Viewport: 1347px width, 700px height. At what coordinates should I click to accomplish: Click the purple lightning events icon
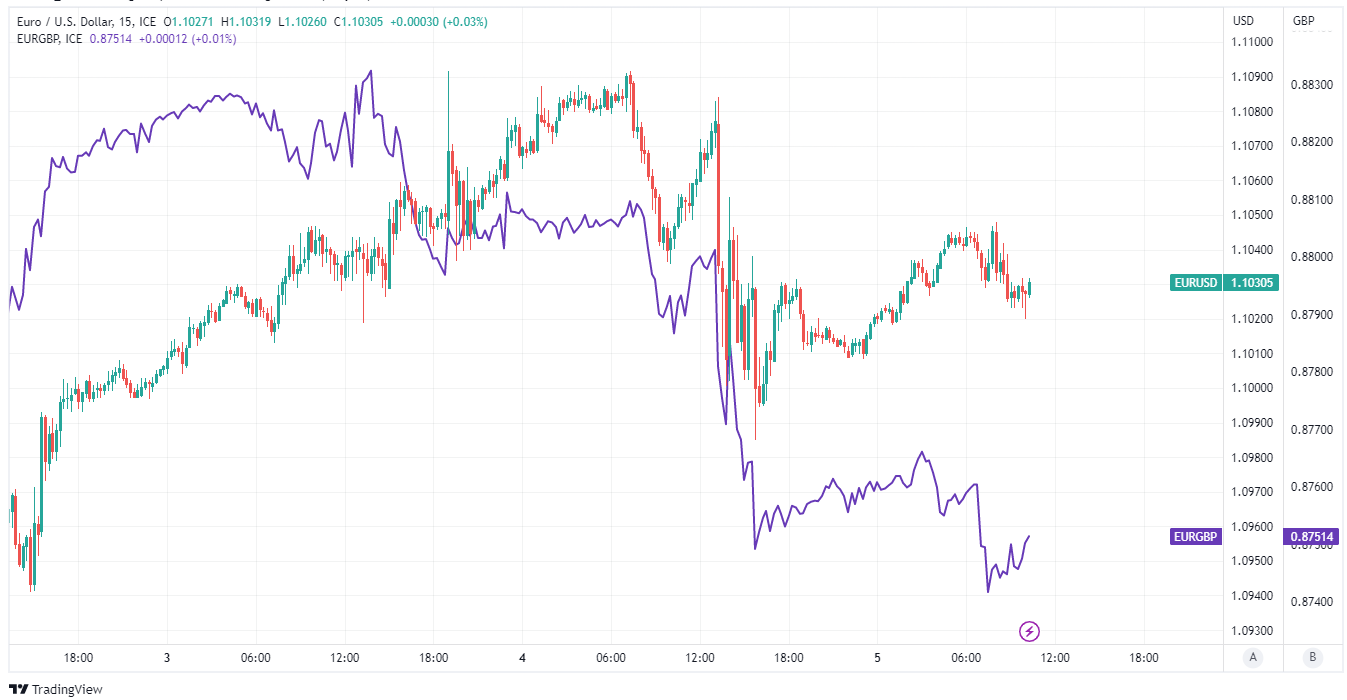point(1030,631)
